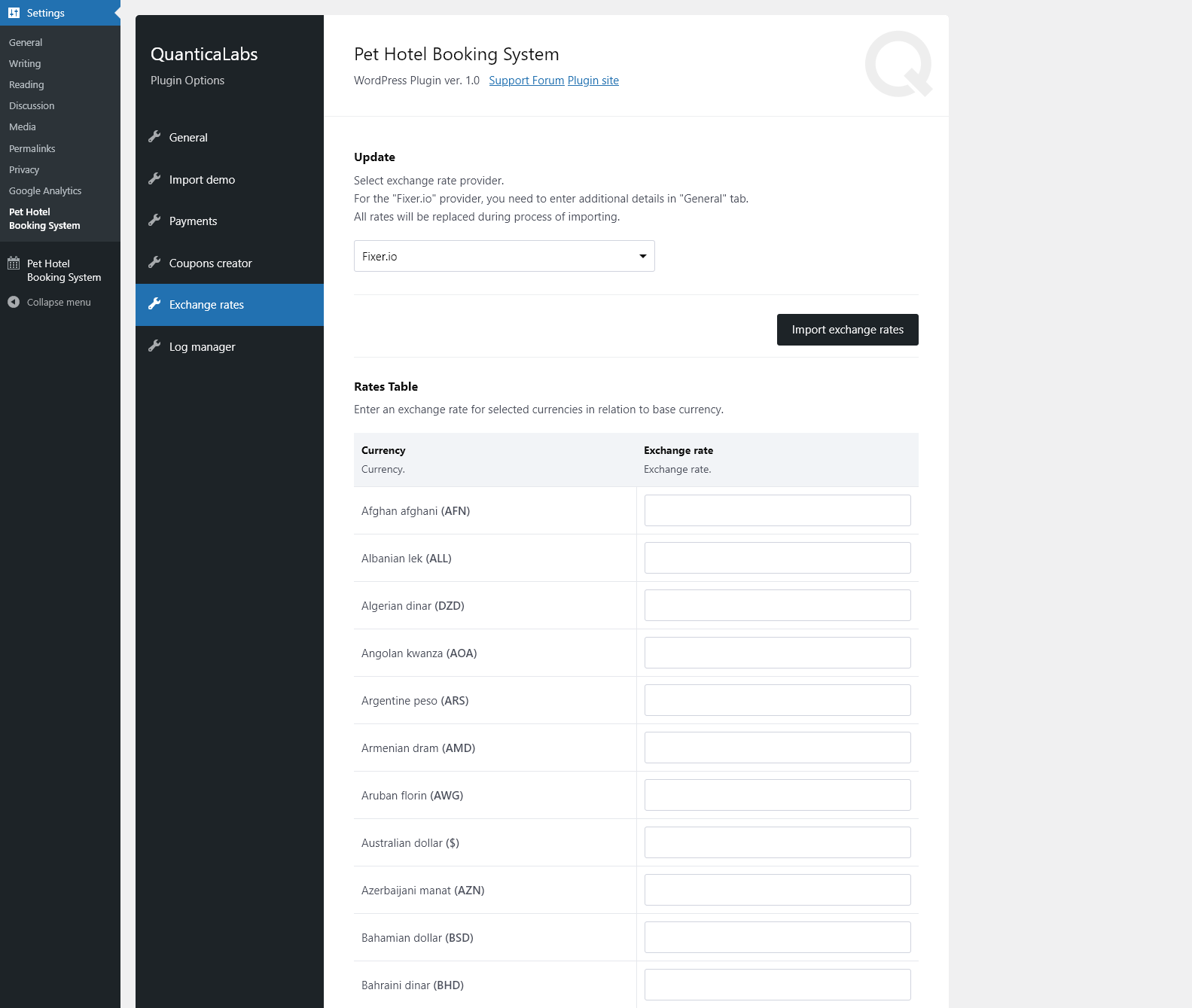Go to Google Analytics settings
This screenshot has height=1008, width=1192.
45,191
